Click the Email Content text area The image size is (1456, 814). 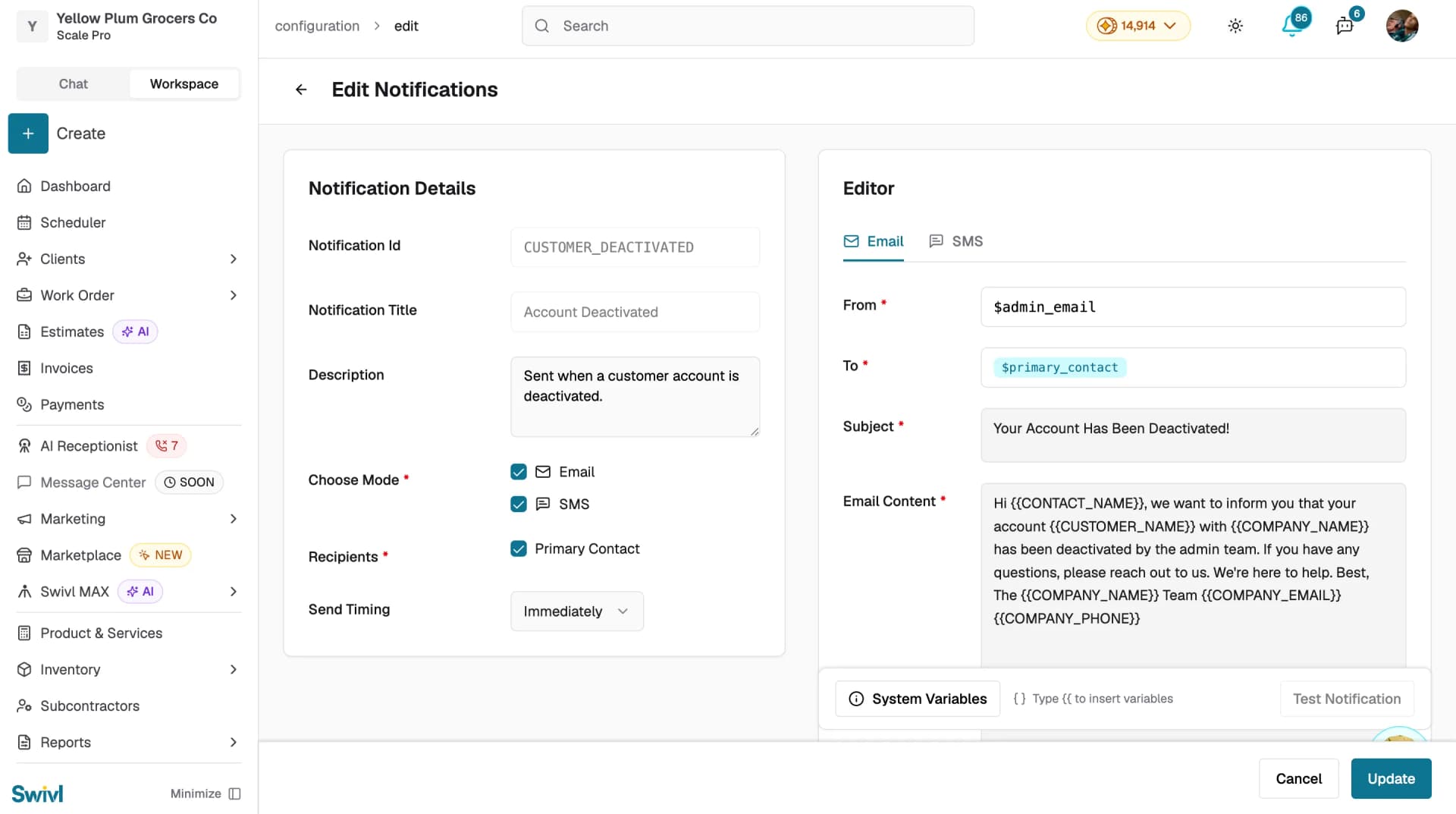(x=1193, y=575)
